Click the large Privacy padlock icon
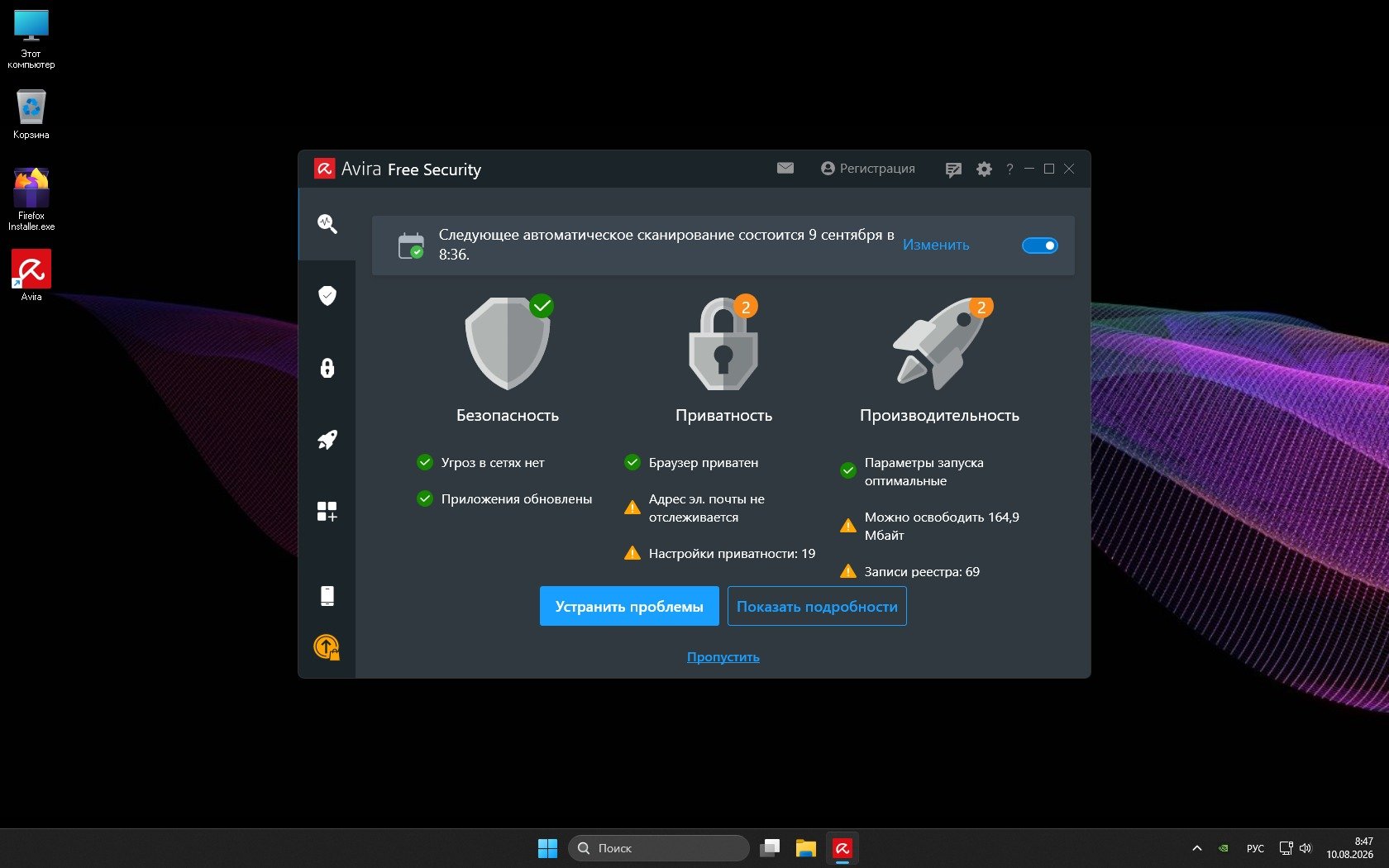Viewport: 1389px width, 868px height. [723, 343]
